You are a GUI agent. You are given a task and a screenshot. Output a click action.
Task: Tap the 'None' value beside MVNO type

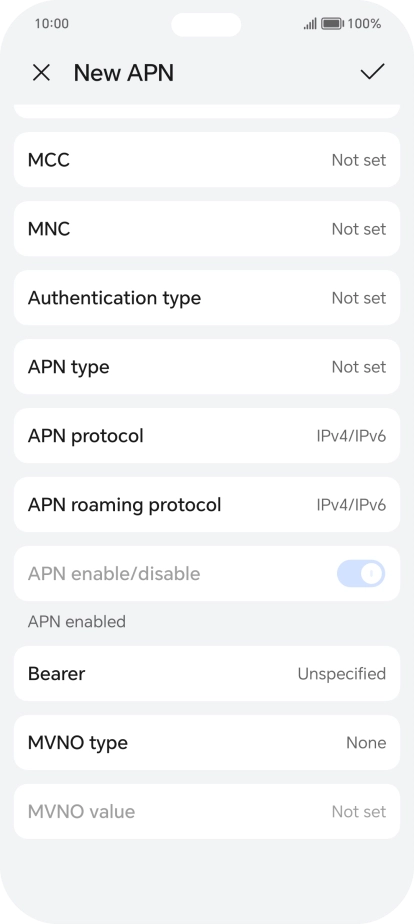(366, 742)
